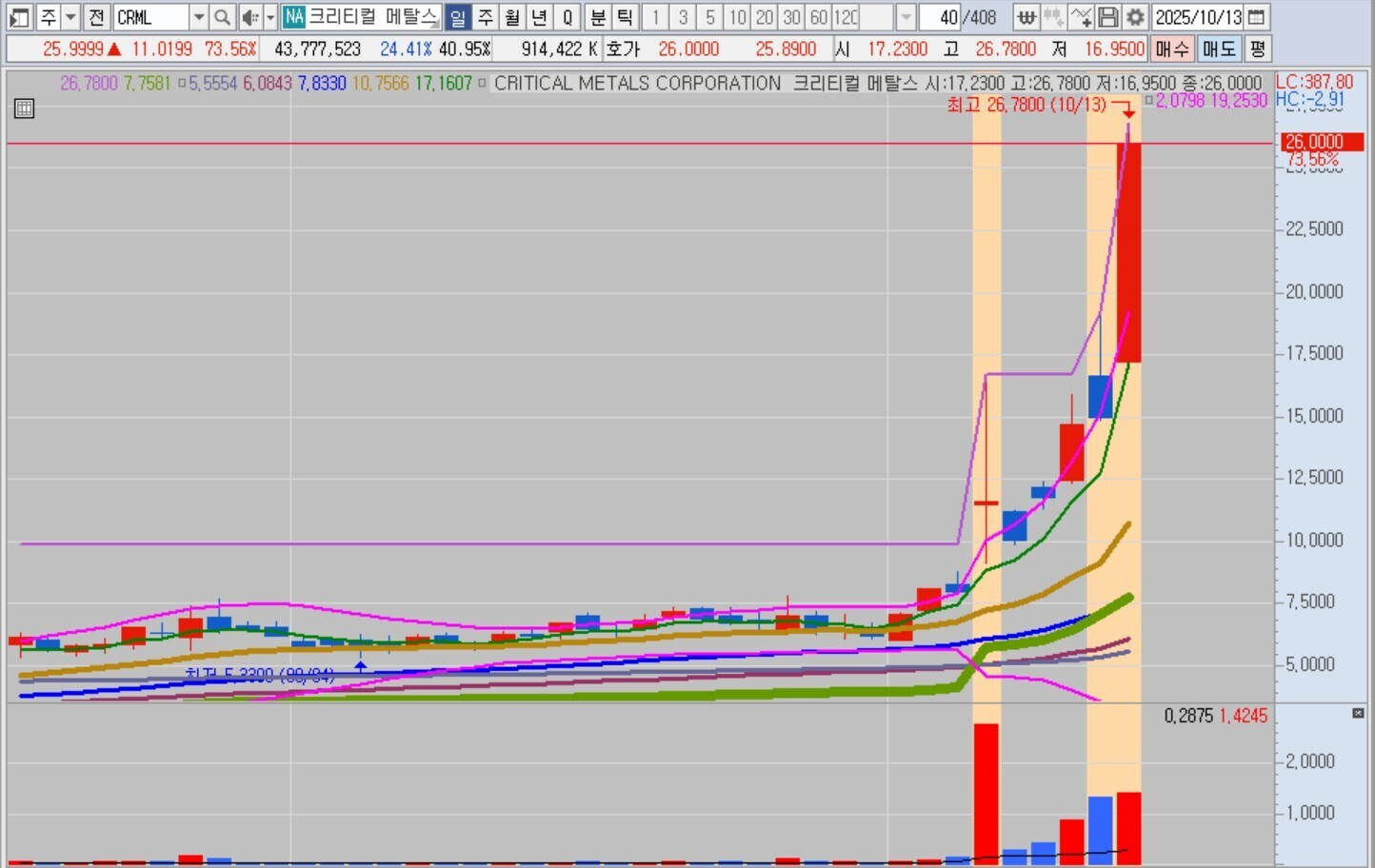
Task: Switch chart to weekly (주) period
Action: coord(486,17)
